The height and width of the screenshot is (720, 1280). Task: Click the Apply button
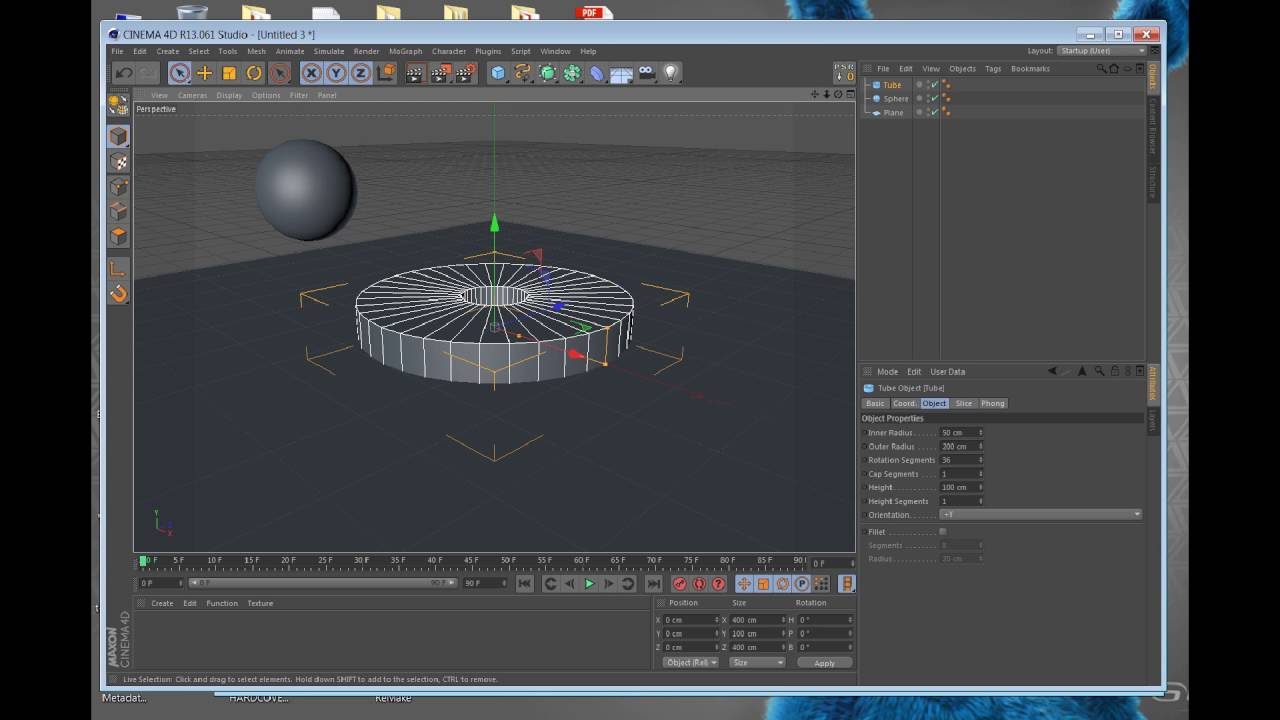pos(824,663)
